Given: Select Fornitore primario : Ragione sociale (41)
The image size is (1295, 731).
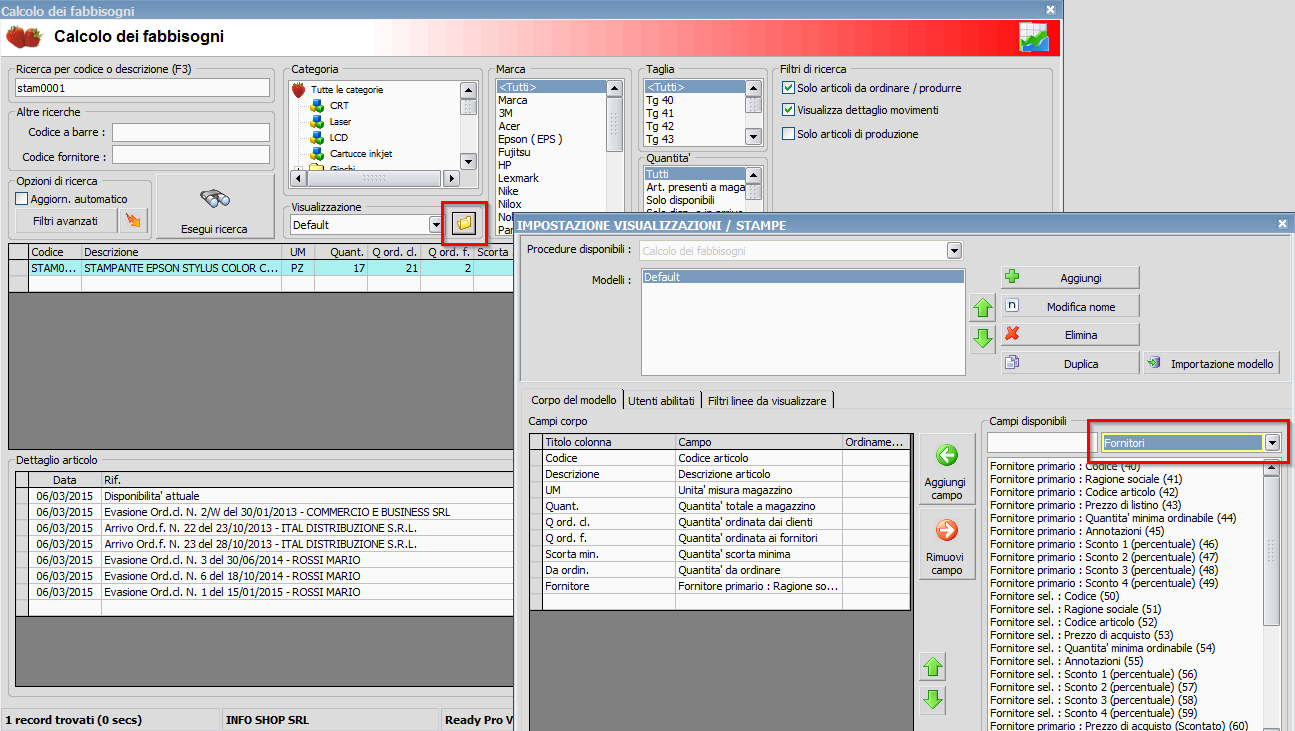Looking at the screenshot, I should tap(1086, 479).
